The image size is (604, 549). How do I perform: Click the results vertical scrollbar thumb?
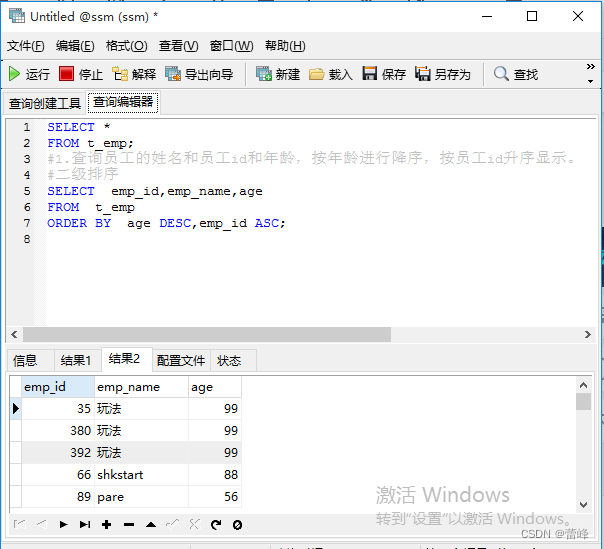coord(584,401)
